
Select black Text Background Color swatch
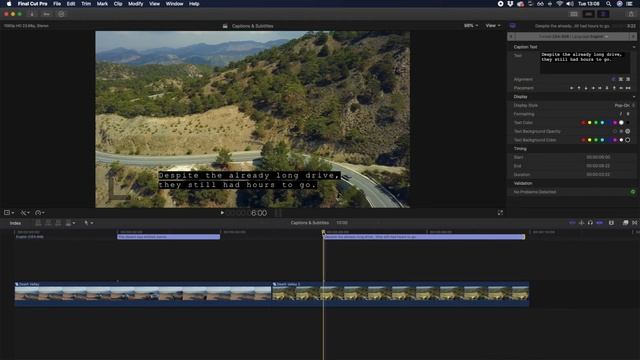[628, 140]
